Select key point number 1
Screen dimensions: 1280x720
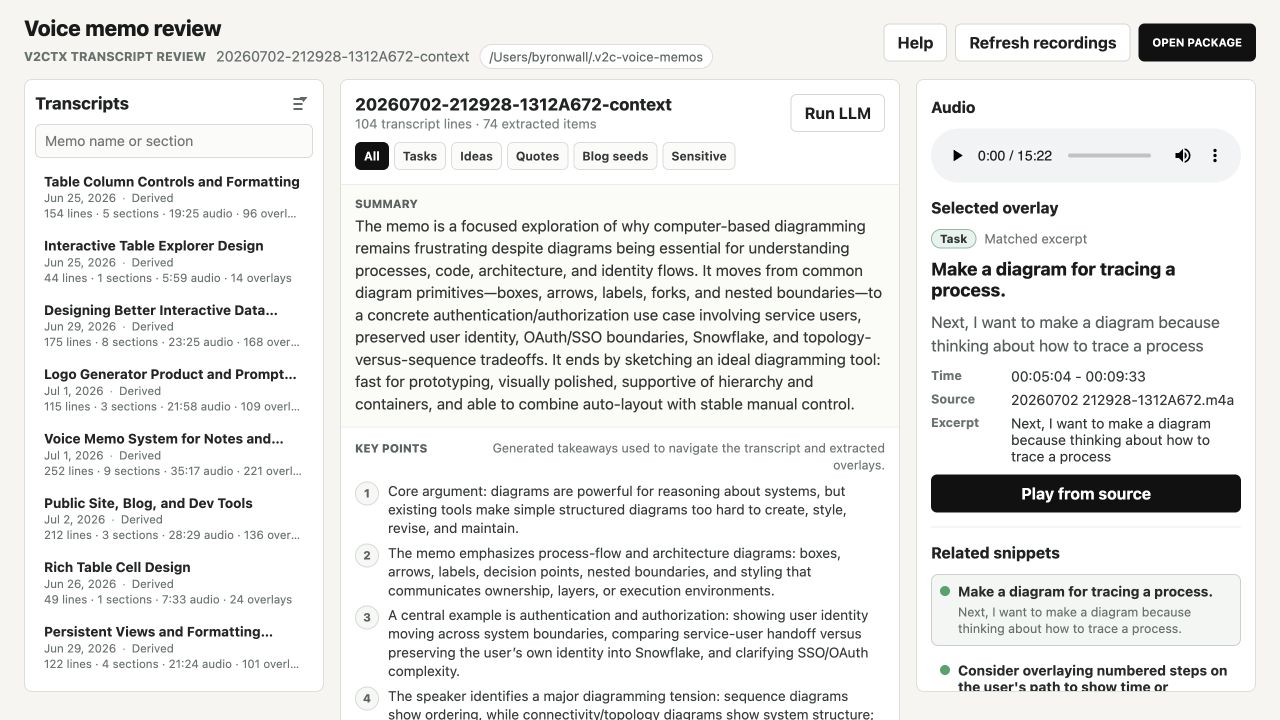point(618,510)
